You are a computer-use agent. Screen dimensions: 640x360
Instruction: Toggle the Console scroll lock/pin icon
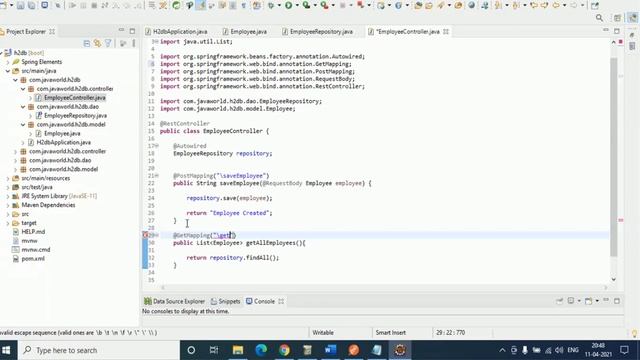(560, 301)
